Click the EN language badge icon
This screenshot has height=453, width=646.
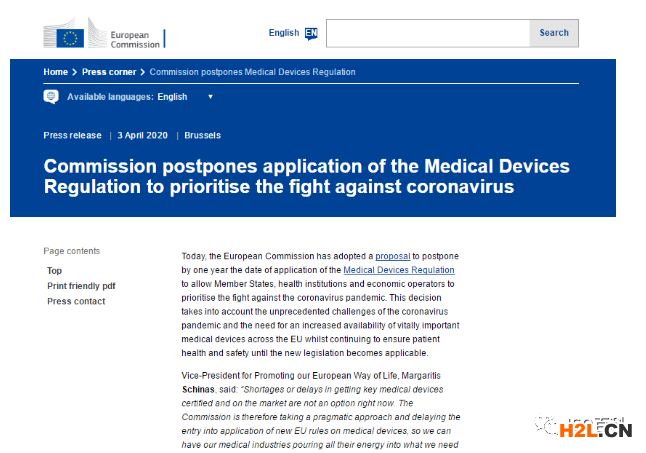point(311,33)
